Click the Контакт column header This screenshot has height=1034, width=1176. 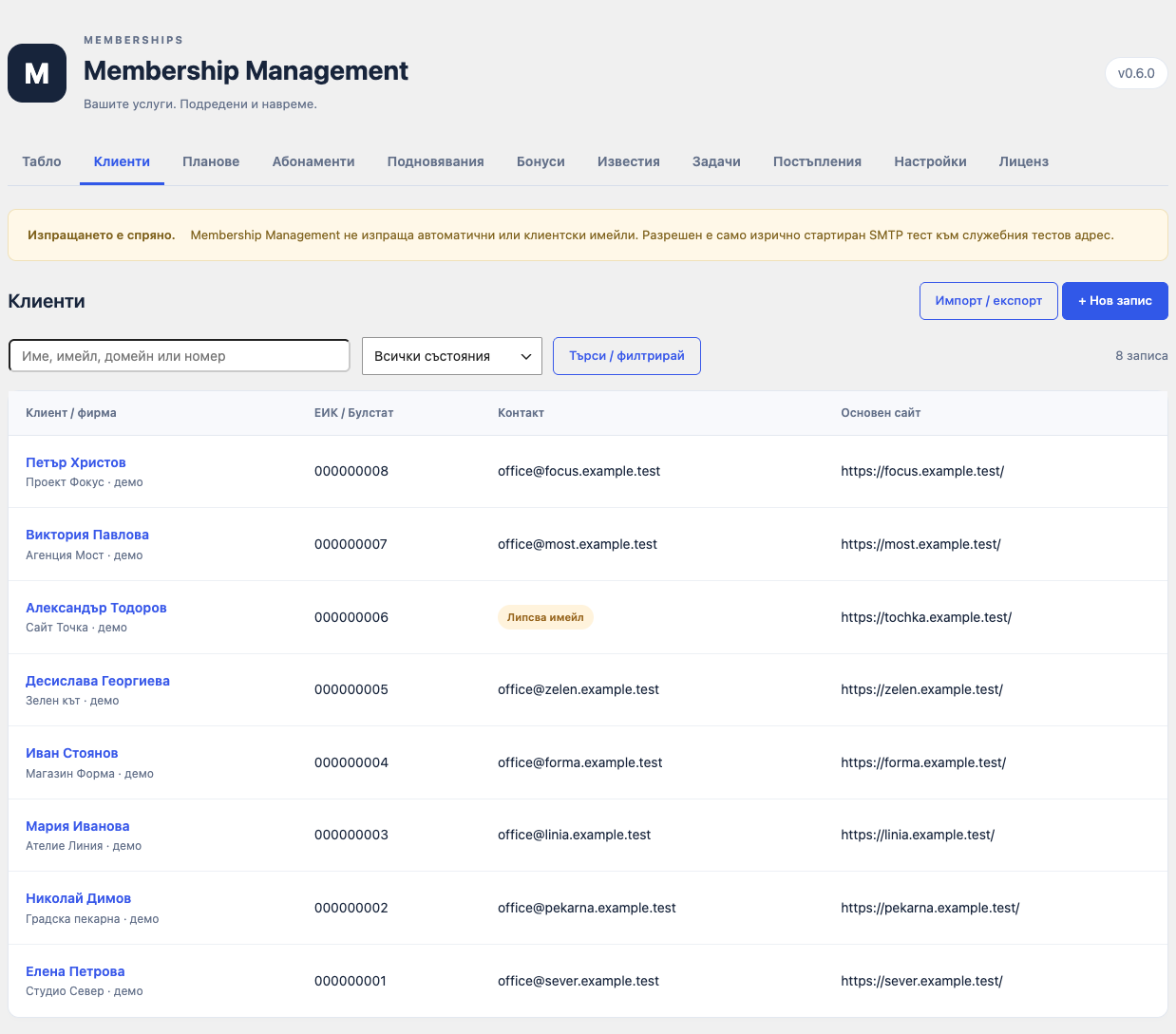click(521, 413)
